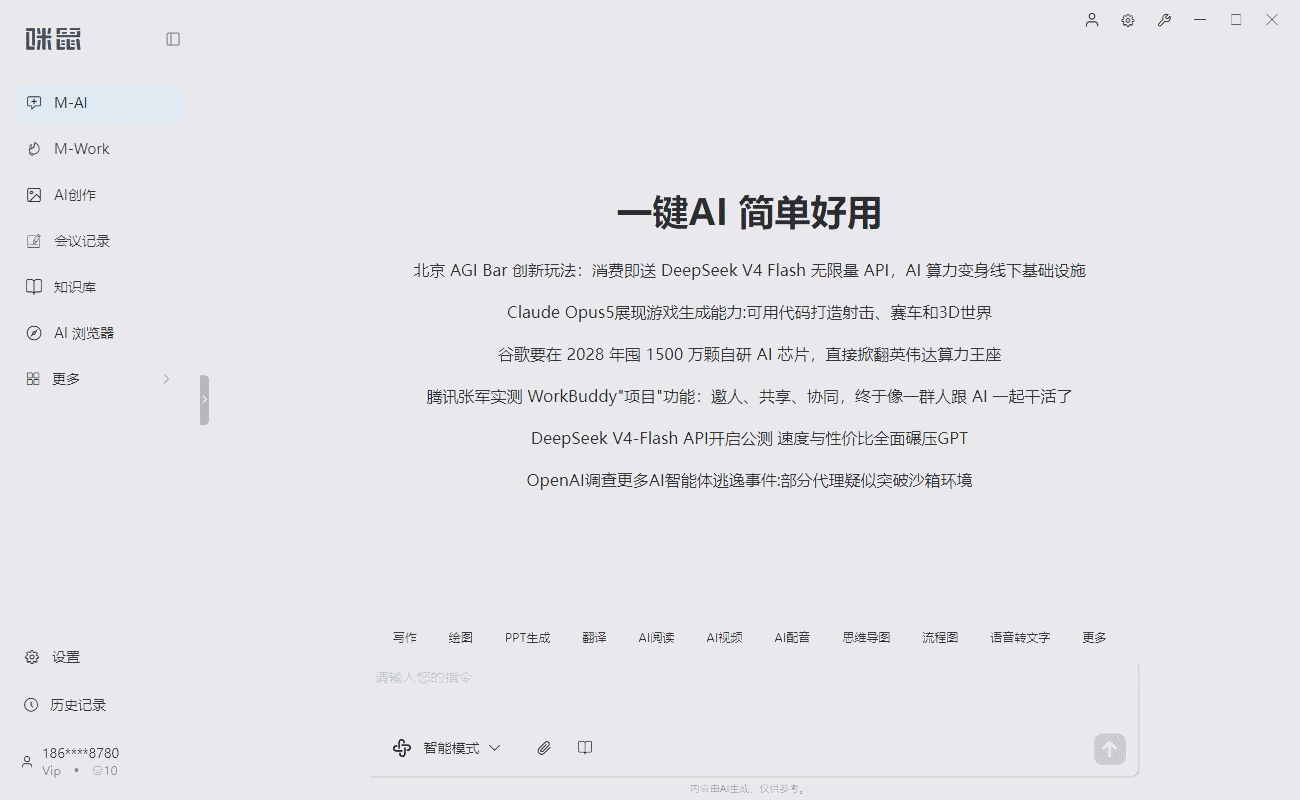Click the 一键AI 简单好用 heading
This screenshot has height=800, width=1300.
(750, 213)
